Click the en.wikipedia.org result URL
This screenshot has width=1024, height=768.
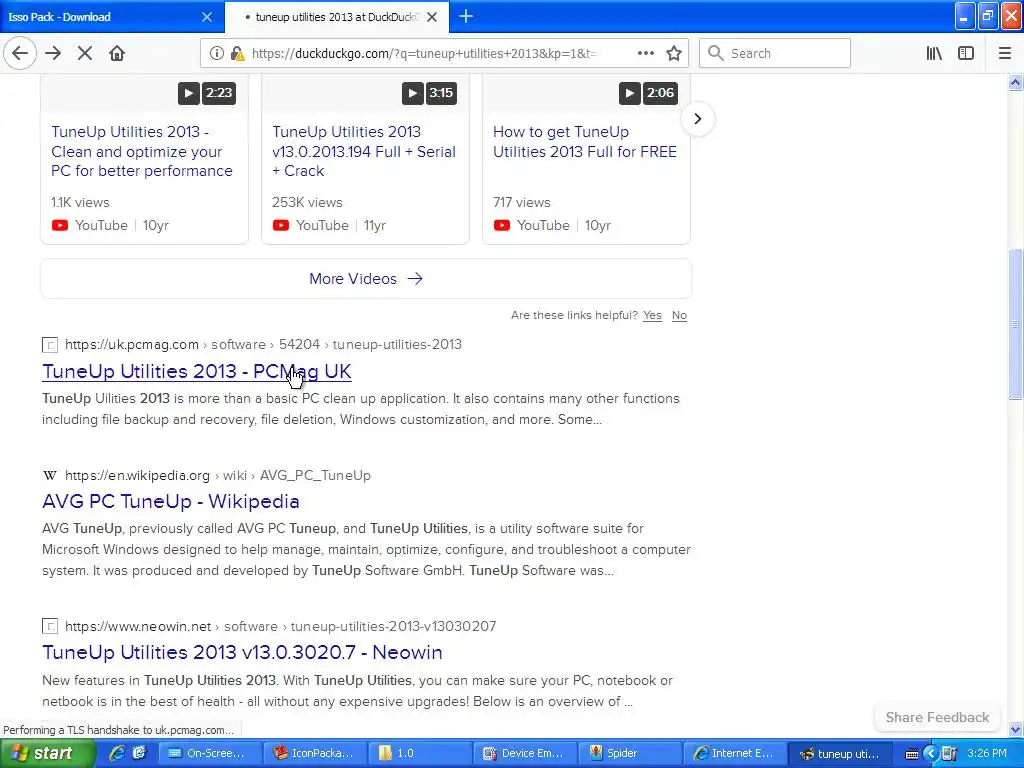(217, 475)
